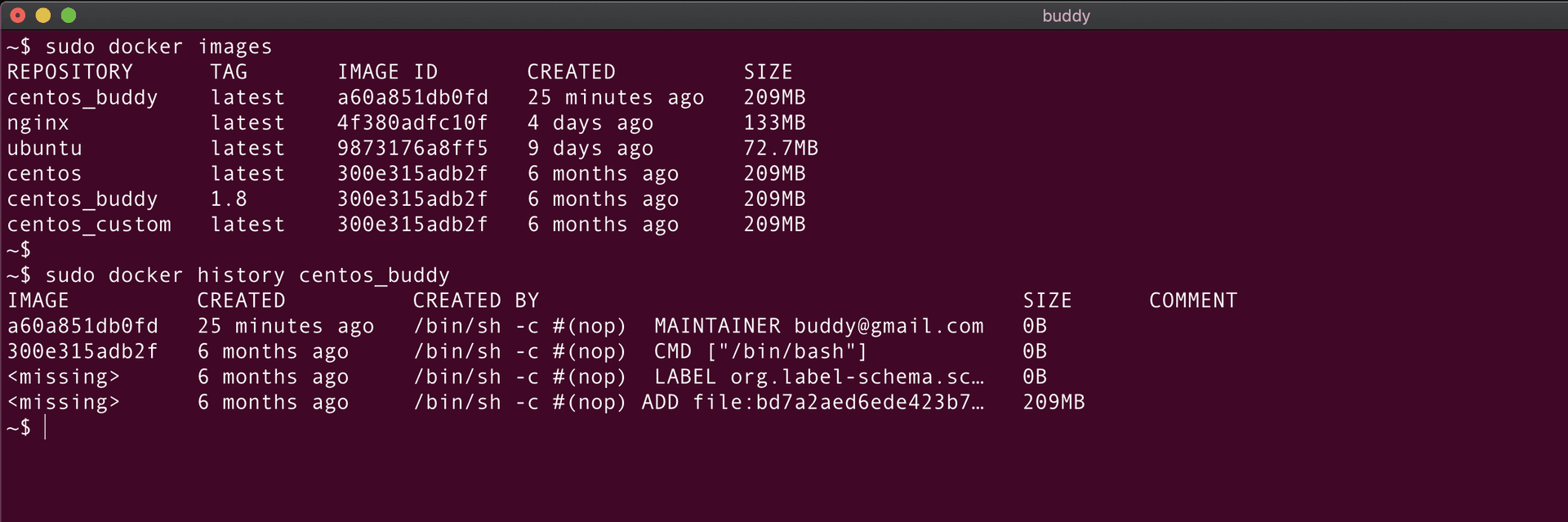
Task: Click the cursor at the last prompt
Action: [x=46, y=427]
